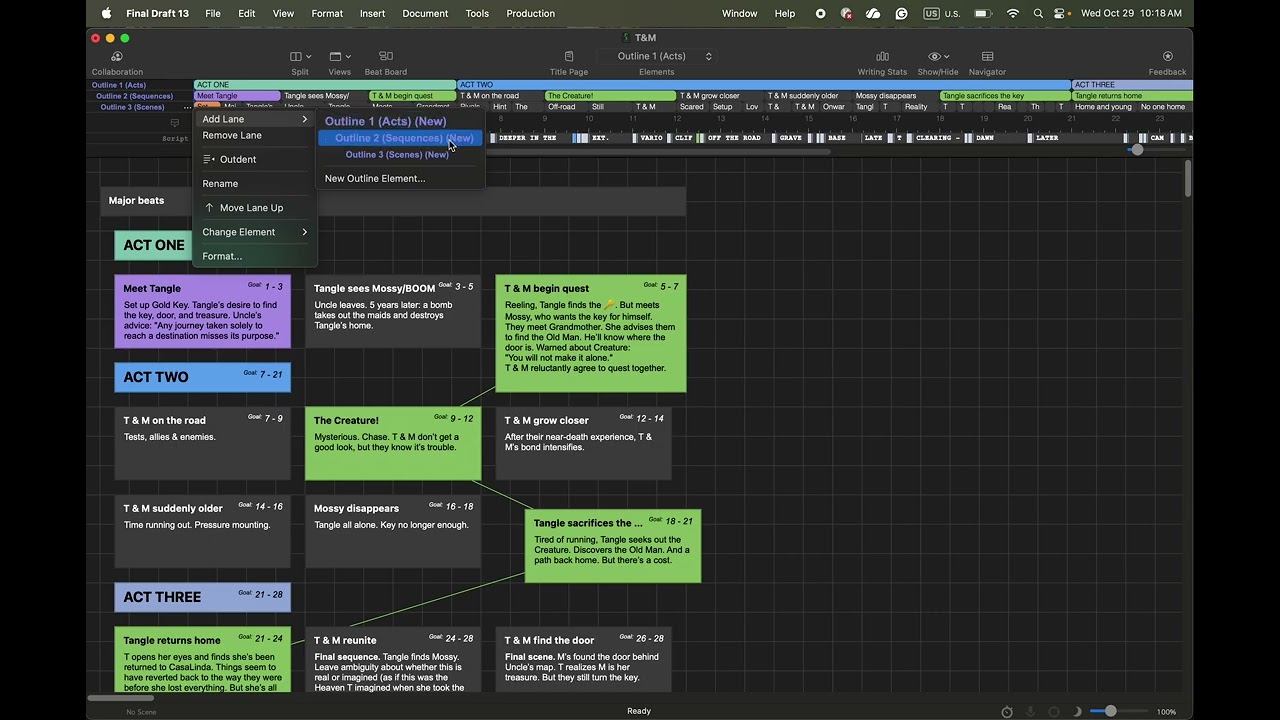
Task: Click the Feedback icon
Action: 1167,57
